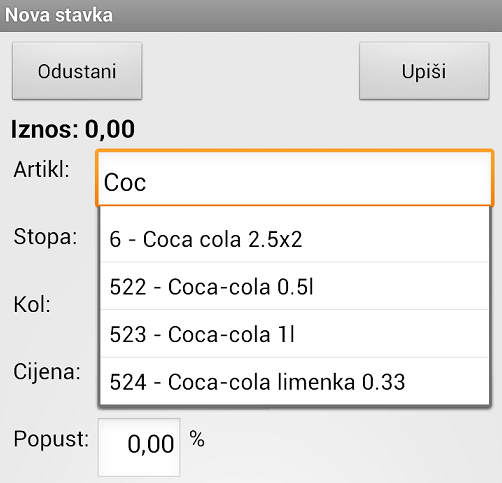
Task: Place cursor after Coc text in Artikl
Action: [x=148, y=183]
